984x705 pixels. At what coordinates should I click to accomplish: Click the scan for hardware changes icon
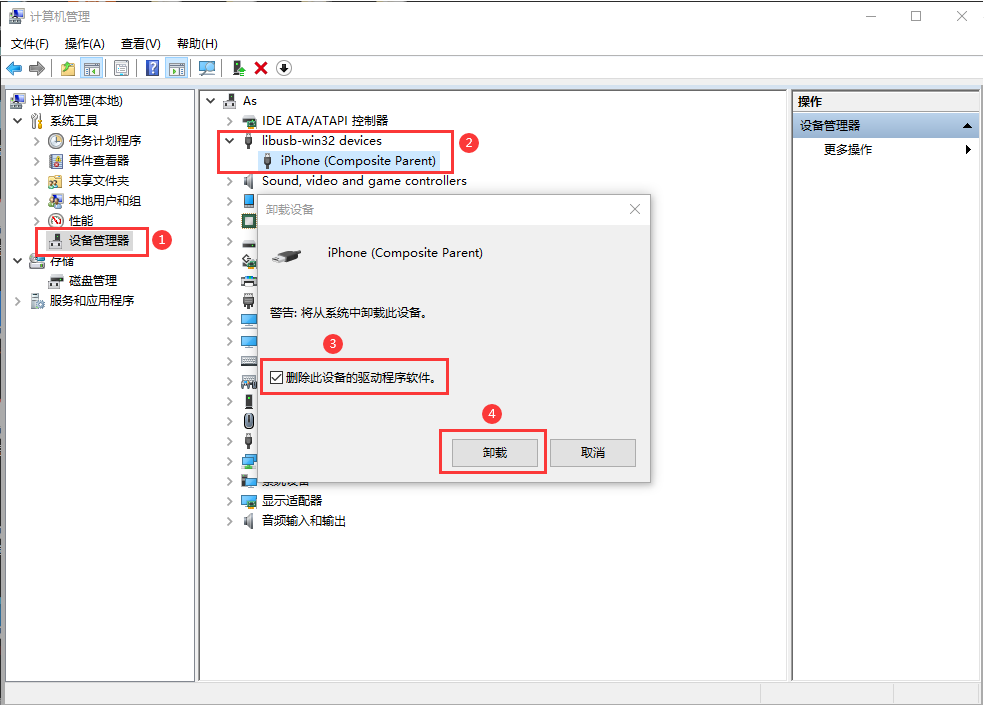tap(207, 68)
